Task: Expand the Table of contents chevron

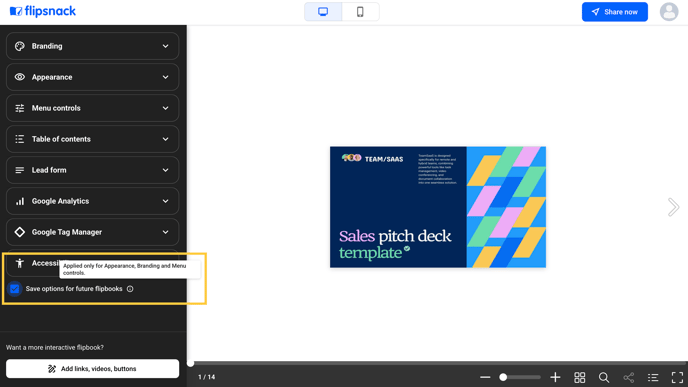Action: click(165, 139)
